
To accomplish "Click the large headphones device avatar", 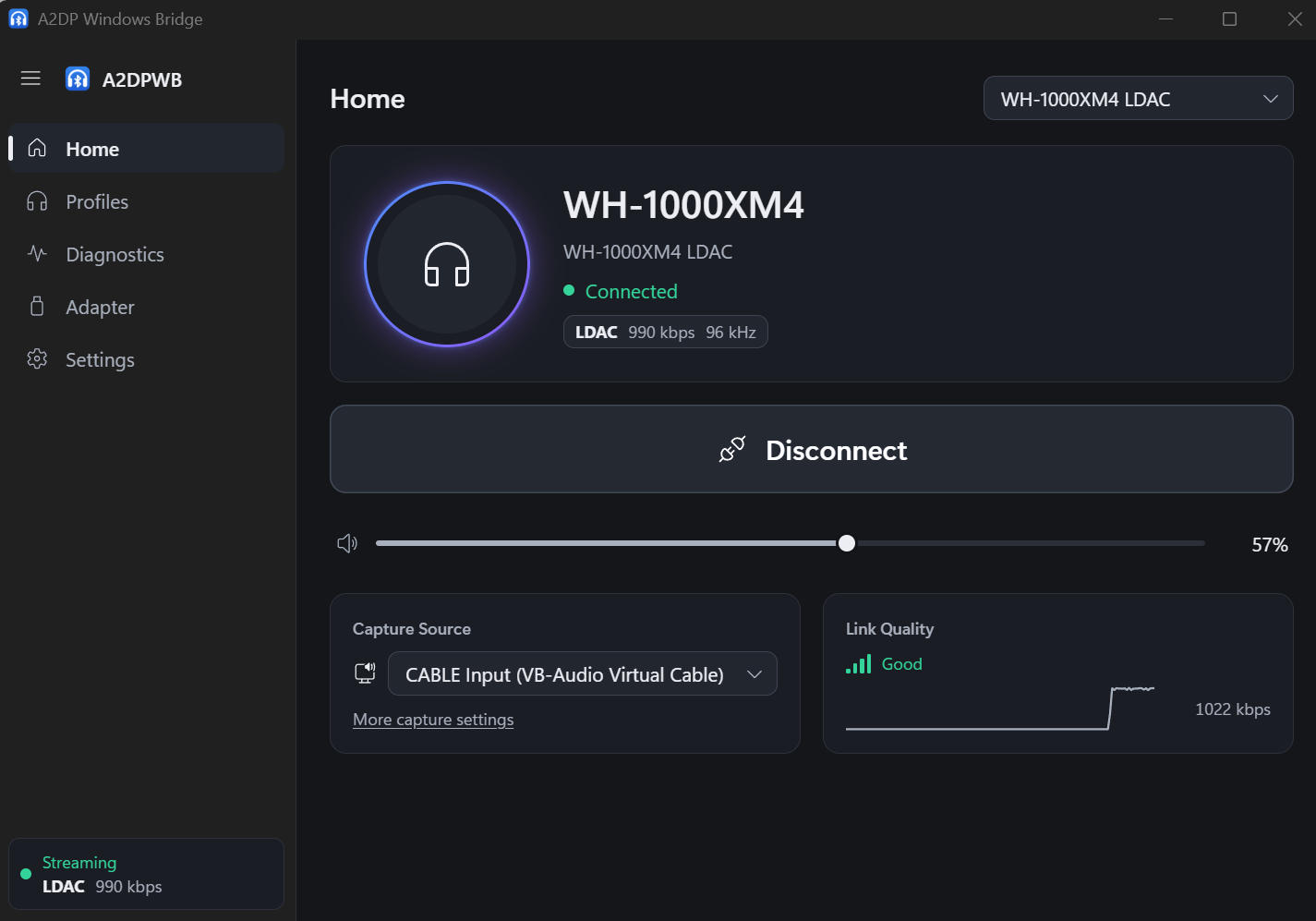I will 447,264.
